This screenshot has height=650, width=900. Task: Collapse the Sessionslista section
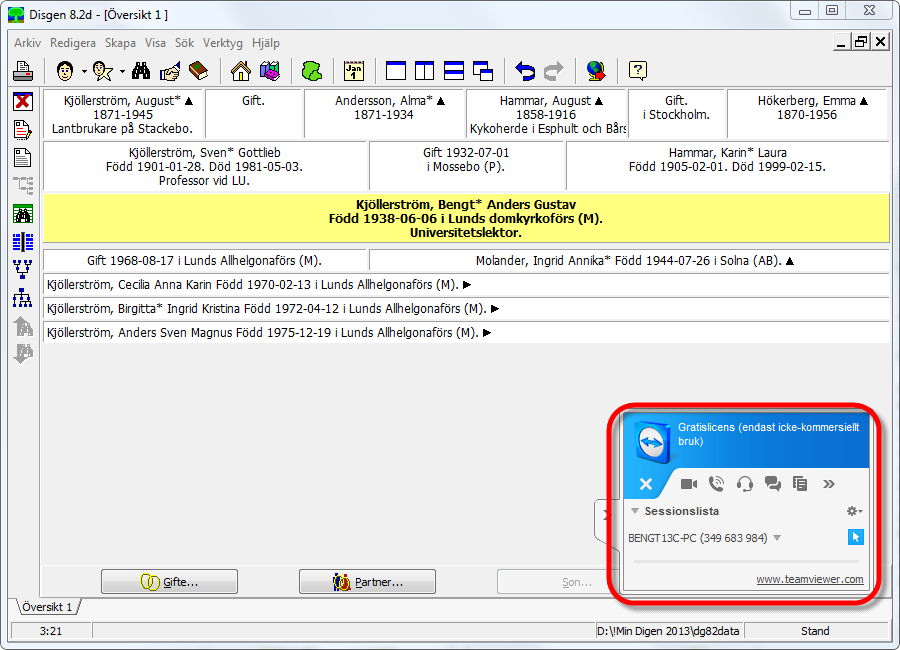[x=635, y=511]
